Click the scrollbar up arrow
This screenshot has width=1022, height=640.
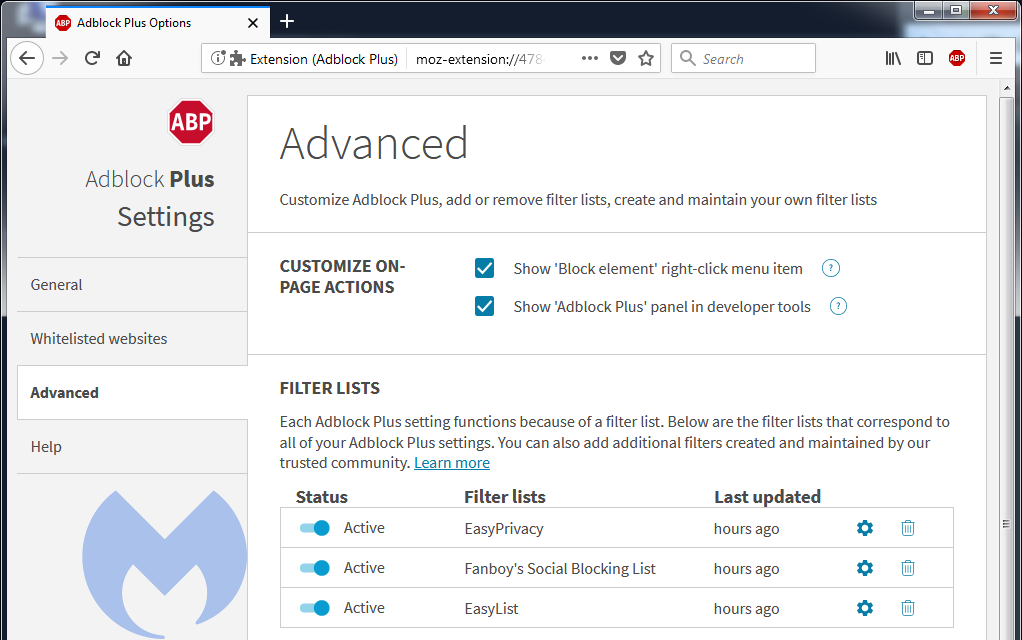tap(1007, 88)
